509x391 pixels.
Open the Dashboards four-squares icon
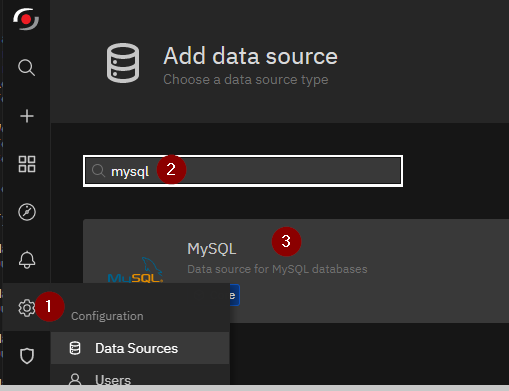click(27, 164)
